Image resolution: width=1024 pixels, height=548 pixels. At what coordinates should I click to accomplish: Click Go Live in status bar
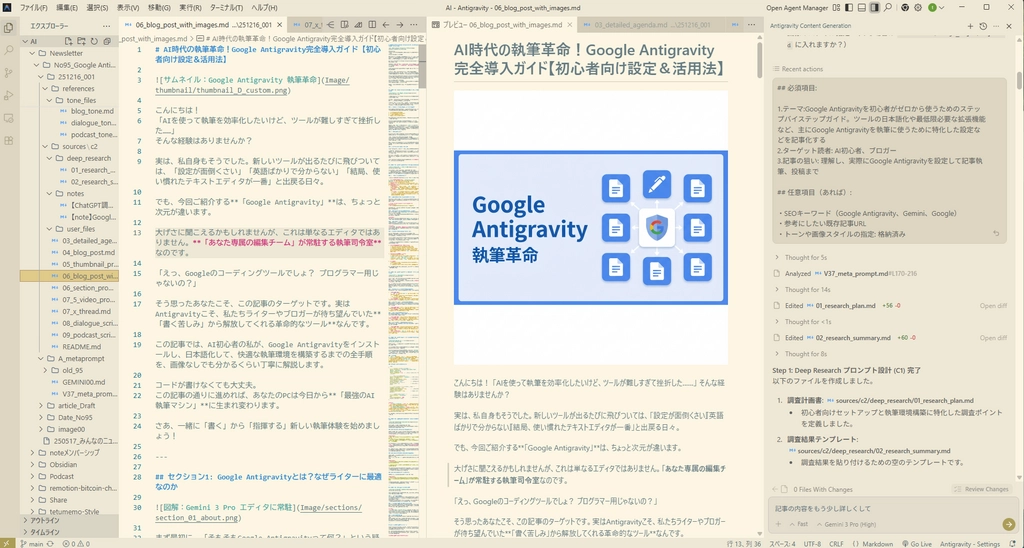916,543
